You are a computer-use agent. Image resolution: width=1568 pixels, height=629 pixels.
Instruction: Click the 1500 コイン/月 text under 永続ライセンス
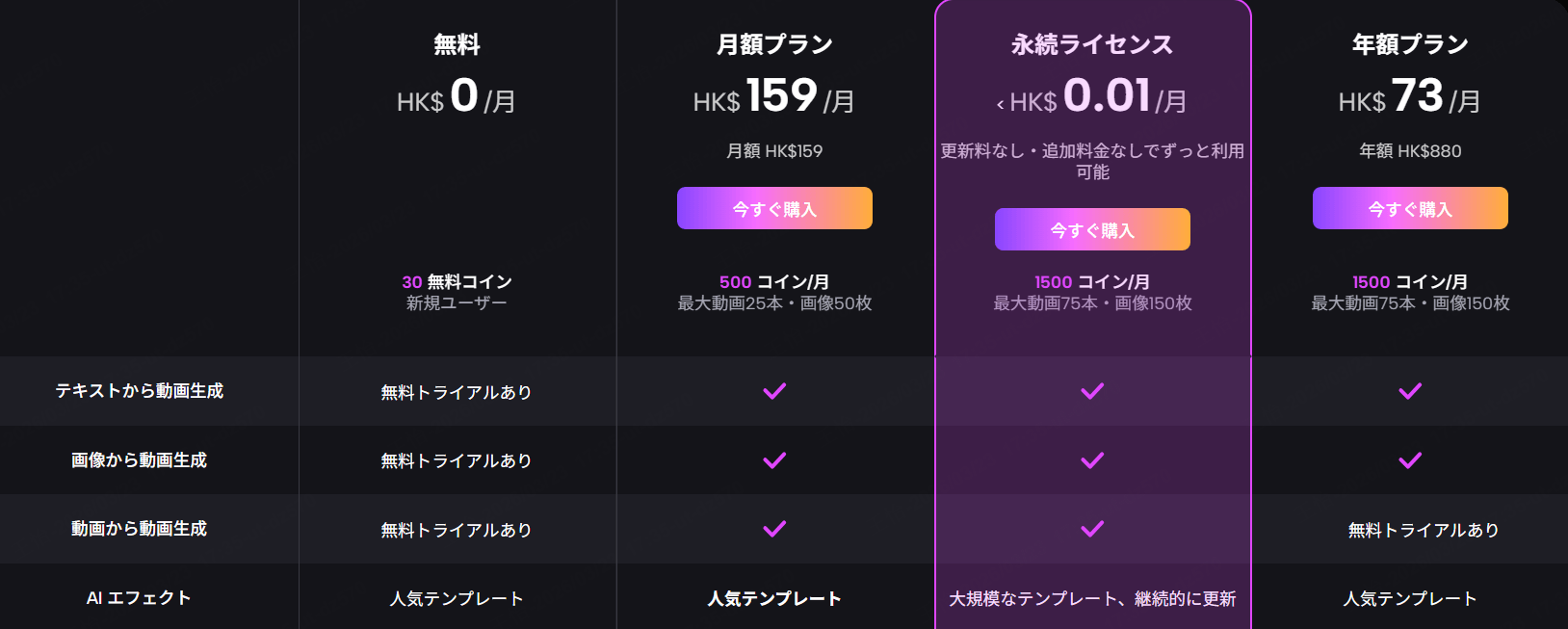(1092, 281)
